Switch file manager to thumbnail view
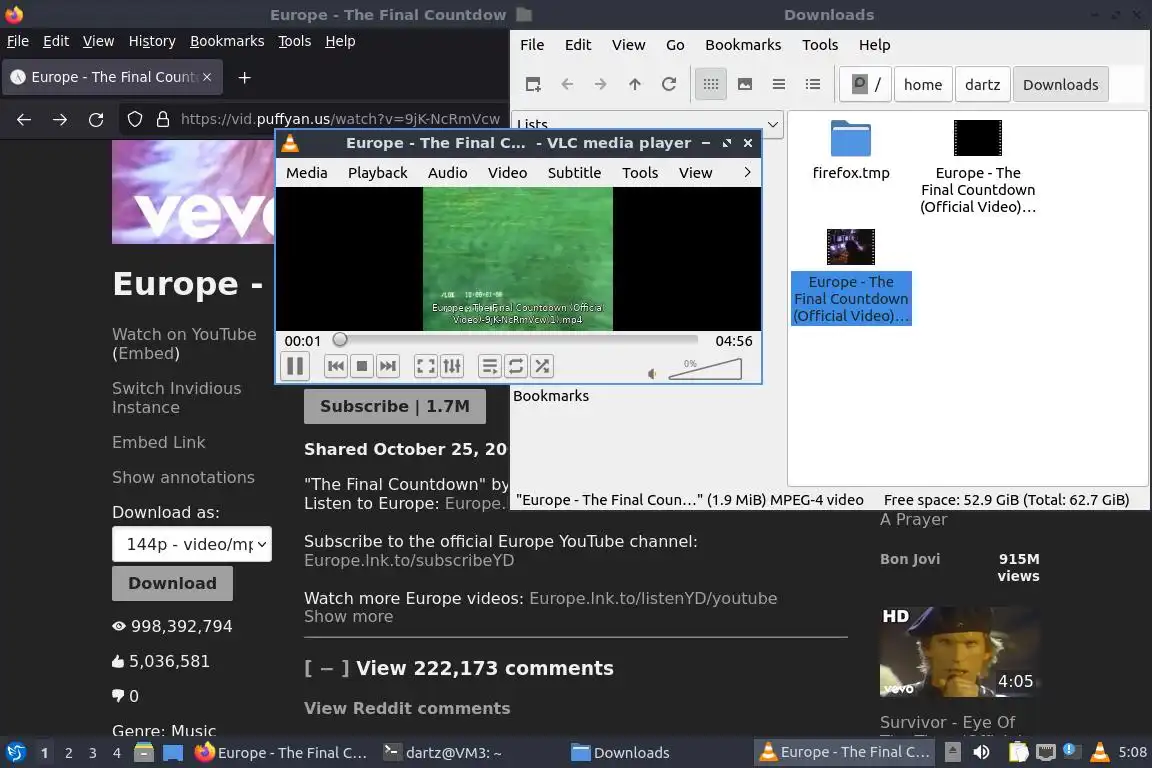1152x768 pixels. pyautogui.click(x=745, y=85)
